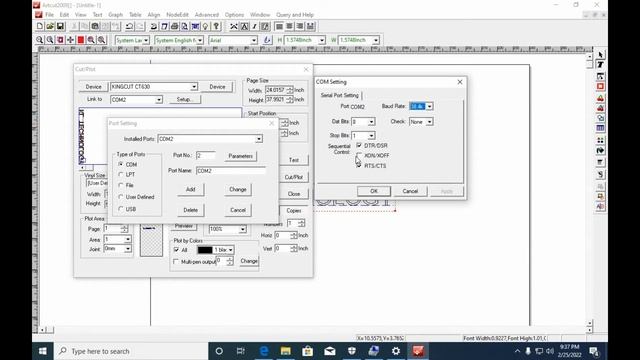The width and height of the screenshot is (640, 360).
Task: Open file via folder toolbar icon
Action: tap(50, 27)
